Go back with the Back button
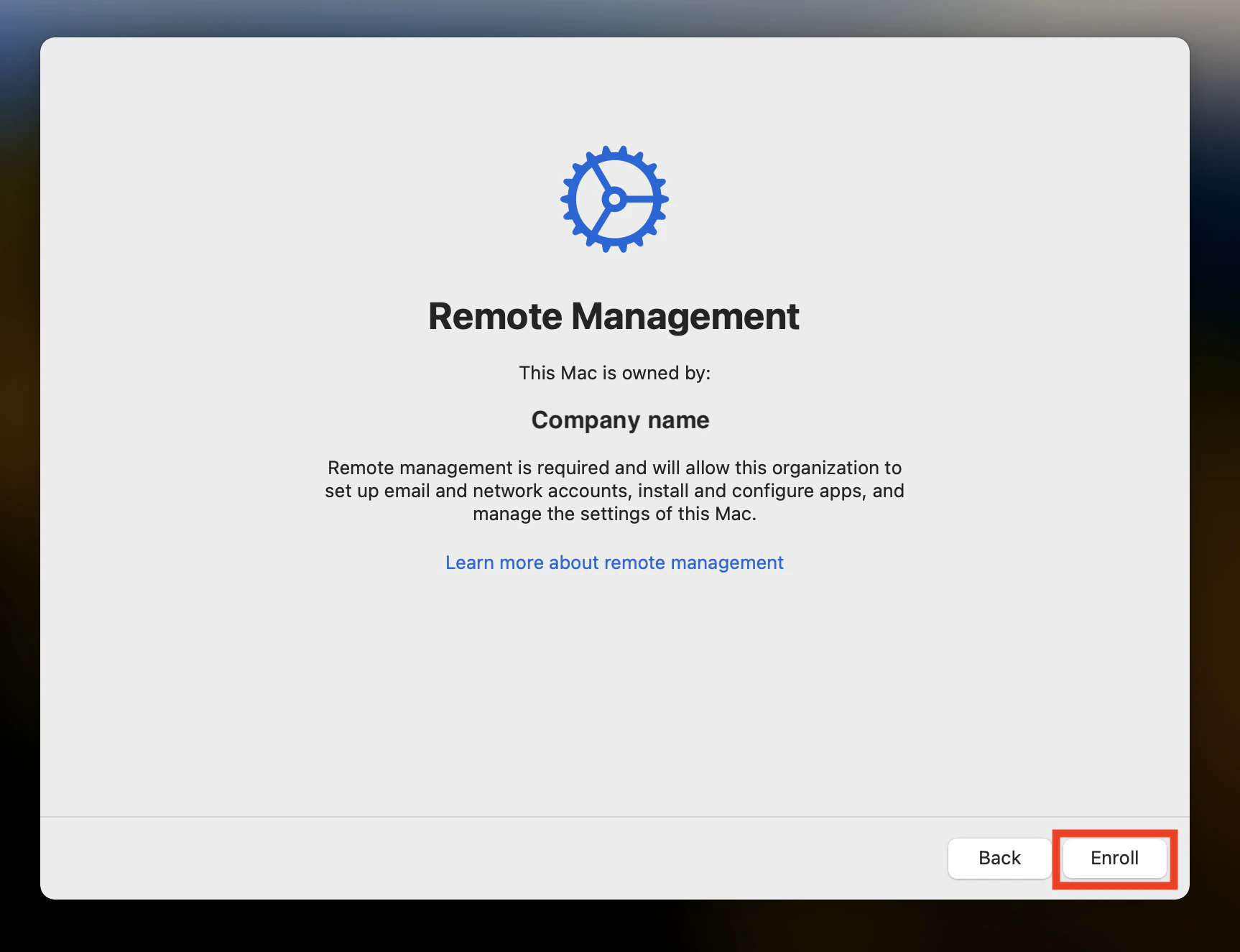This screenshot has width=1240, height=952. [x=999, y=858]
